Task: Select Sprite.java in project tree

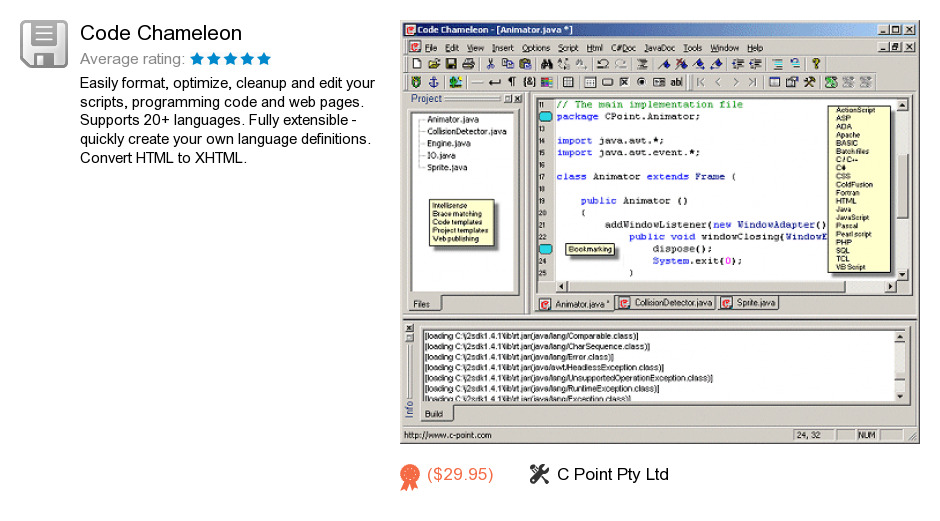Action: 447,167
